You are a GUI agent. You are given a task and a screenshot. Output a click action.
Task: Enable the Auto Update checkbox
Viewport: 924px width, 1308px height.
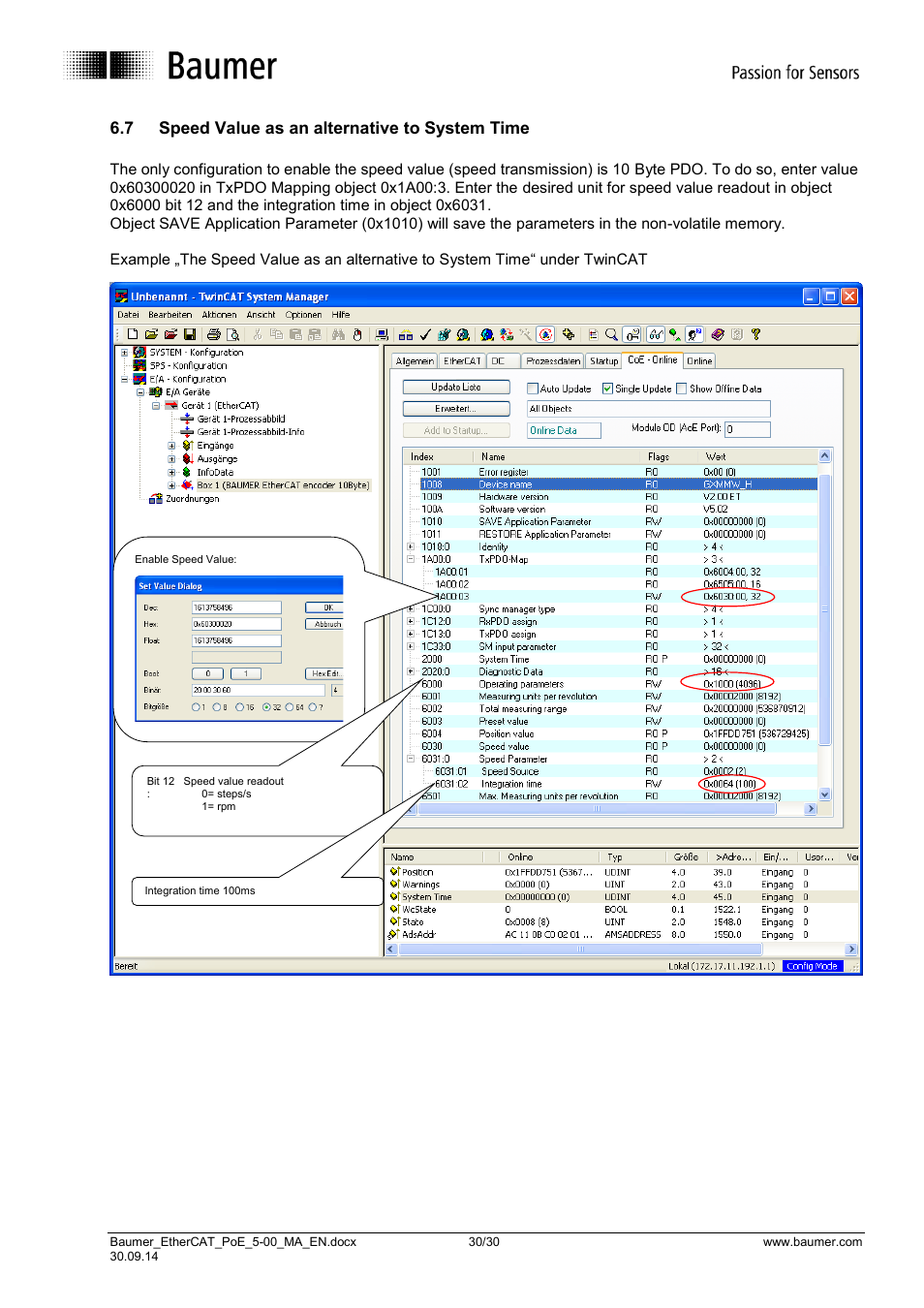(533, 389)
